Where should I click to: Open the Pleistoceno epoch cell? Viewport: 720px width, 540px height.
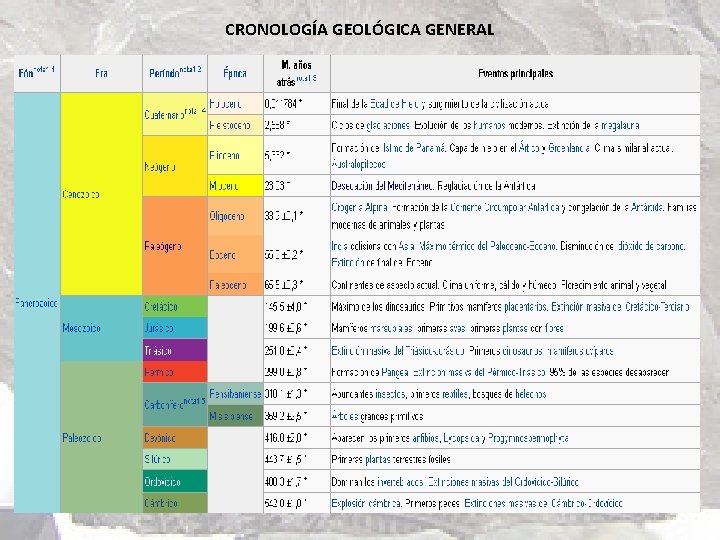coord(235,125)
